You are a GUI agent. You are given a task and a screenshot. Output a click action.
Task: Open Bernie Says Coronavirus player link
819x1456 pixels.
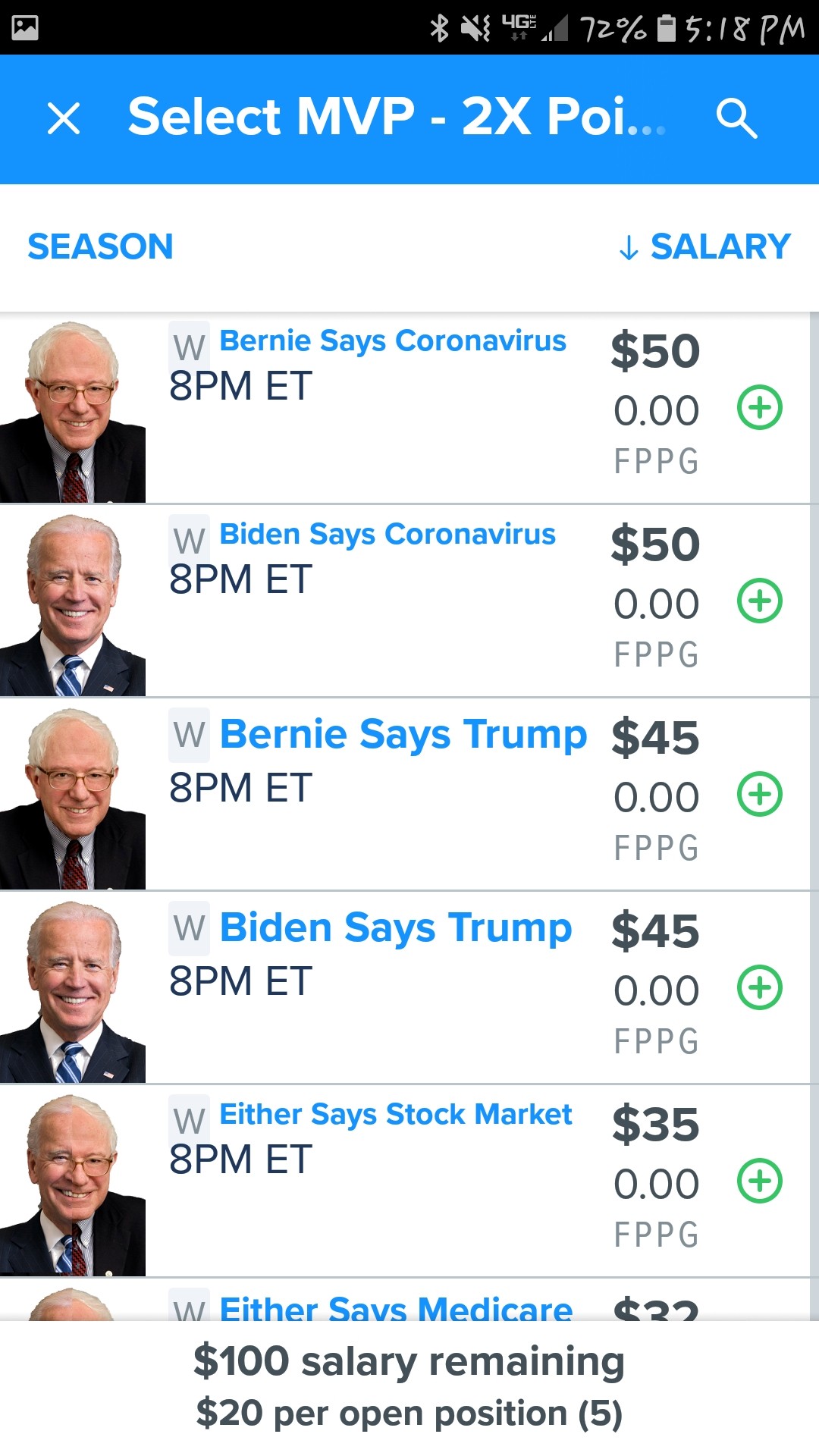point(392,341)
